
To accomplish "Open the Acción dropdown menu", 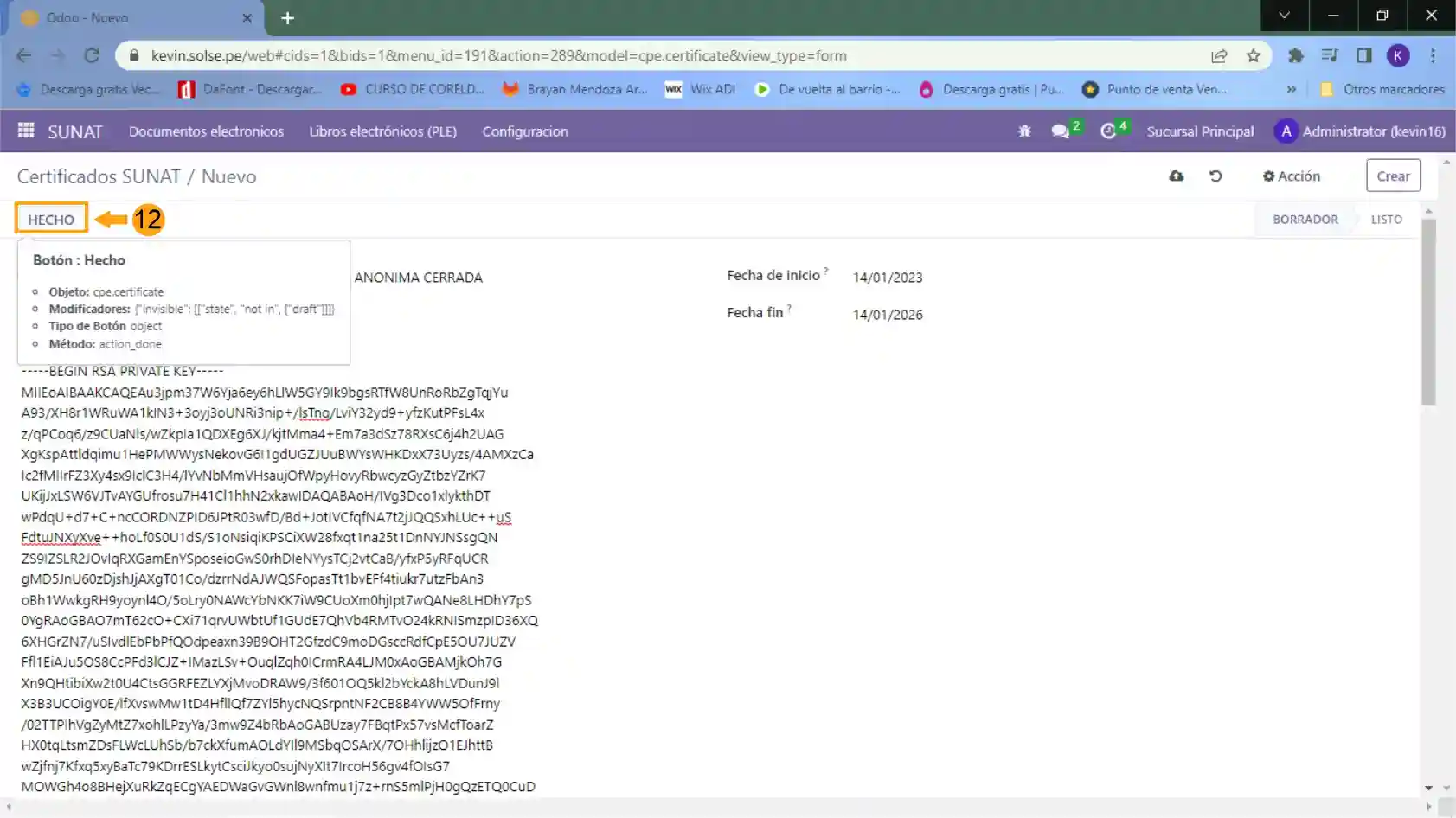I will coord(1292,176).
